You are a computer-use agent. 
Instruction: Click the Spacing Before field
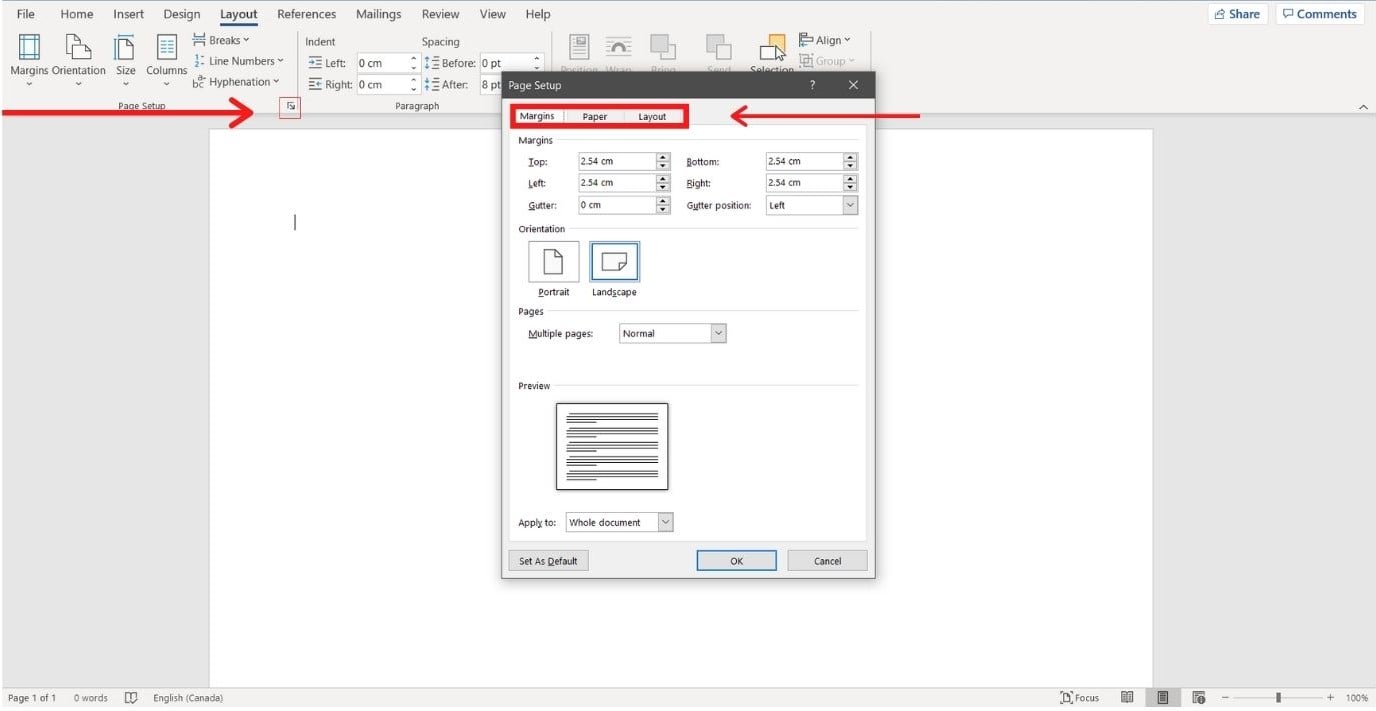pos(506,63)
